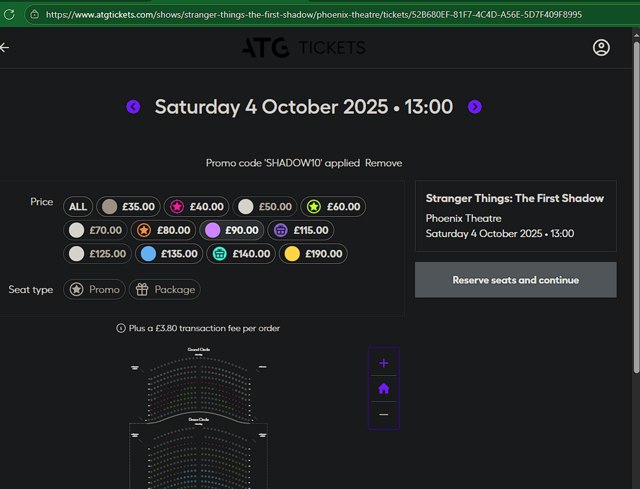640x489 pixels.
Task: Zoom in the seat map with plus
Action: coord(384,363)
